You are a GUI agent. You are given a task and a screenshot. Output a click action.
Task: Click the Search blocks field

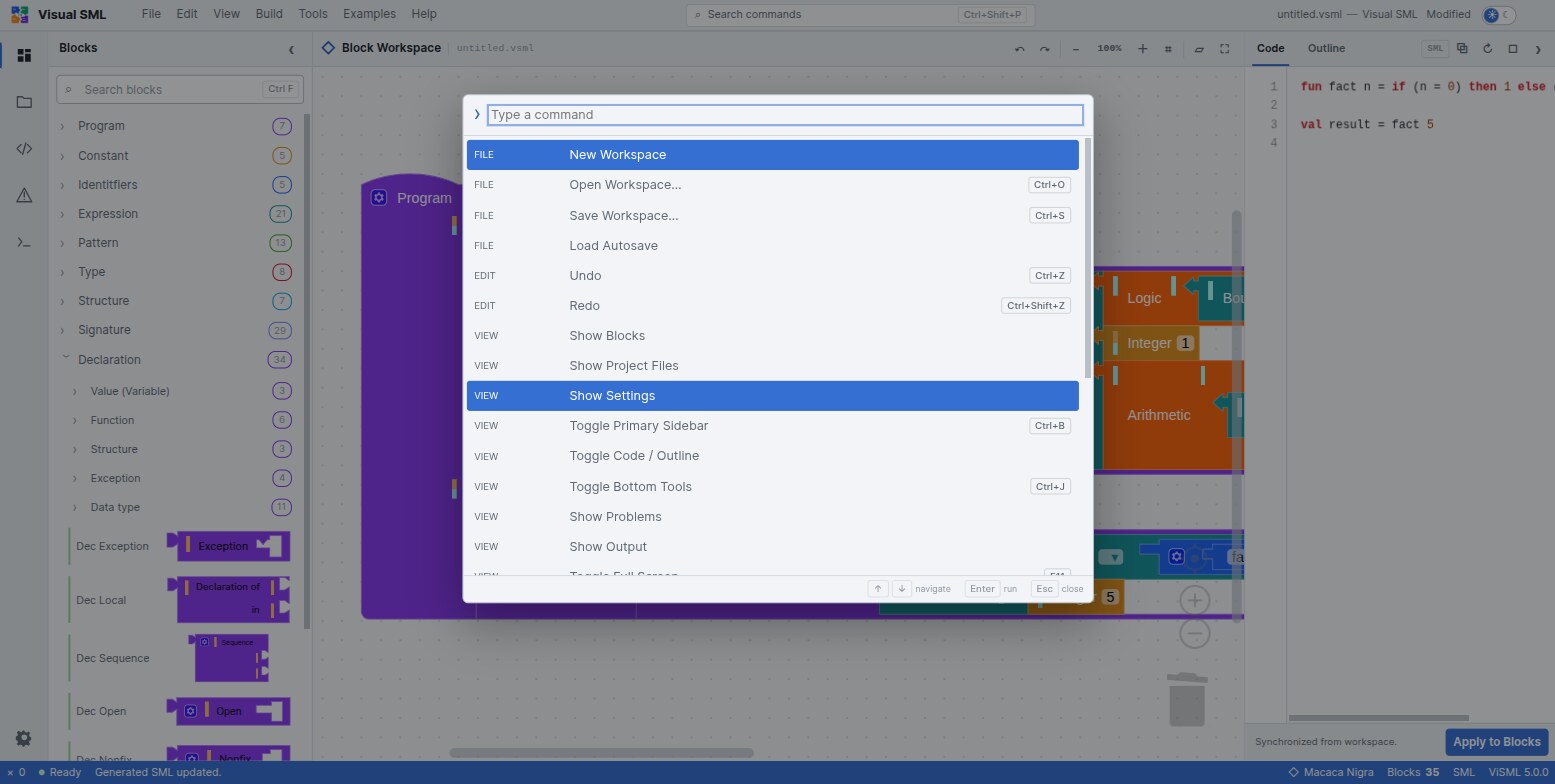tap(180, 89)
